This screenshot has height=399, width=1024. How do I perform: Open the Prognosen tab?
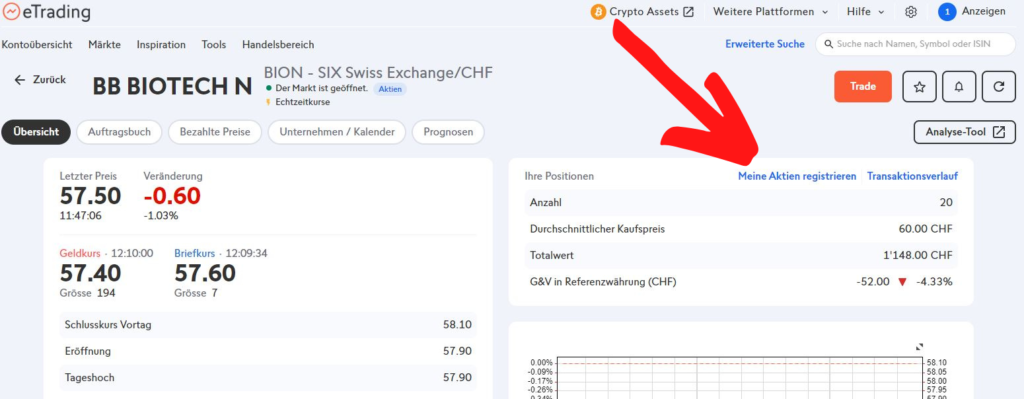tap(448, 132)
